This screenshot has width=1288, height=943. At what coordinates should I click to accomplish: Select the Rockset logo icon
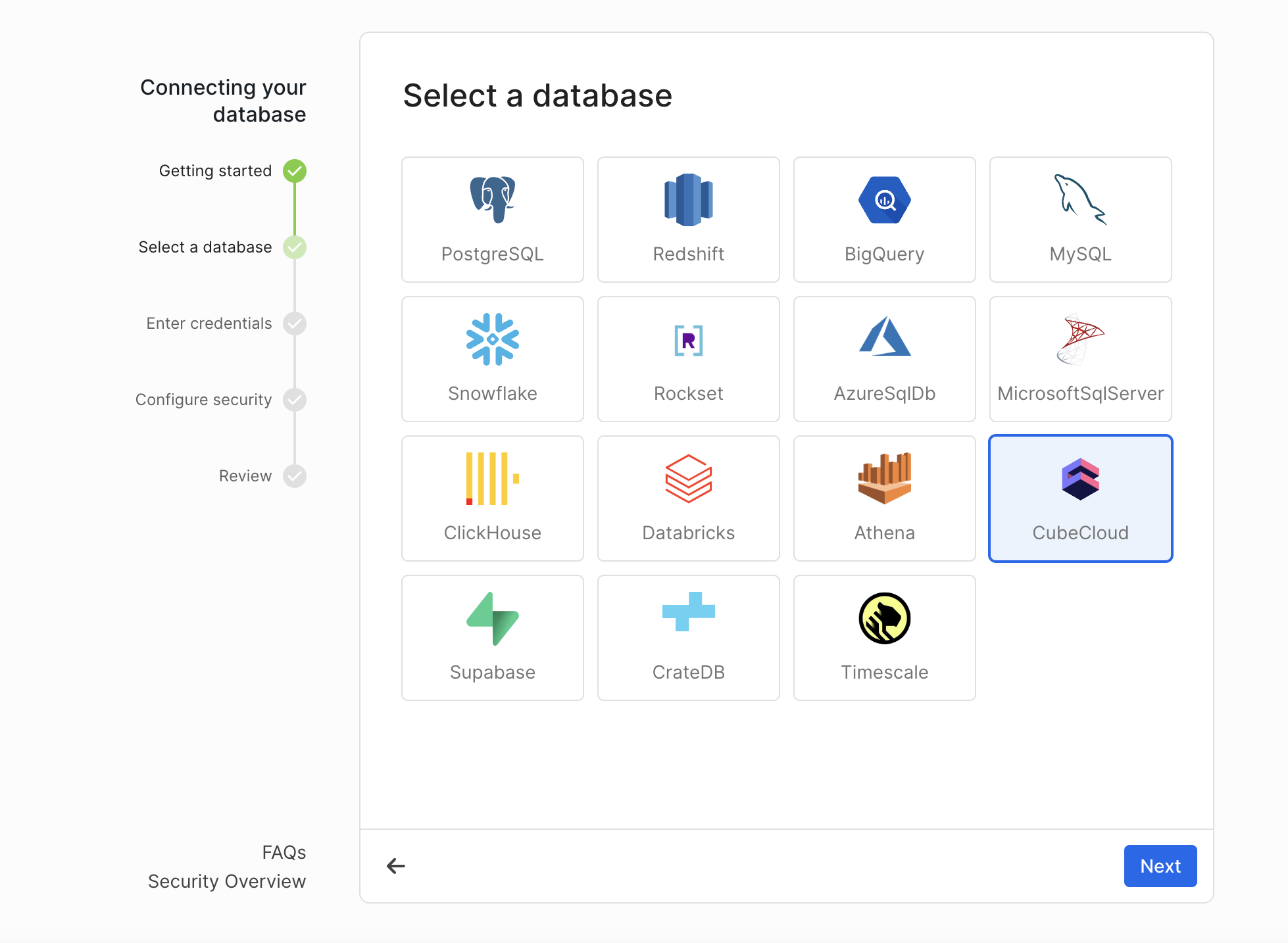tap(688, 340)
